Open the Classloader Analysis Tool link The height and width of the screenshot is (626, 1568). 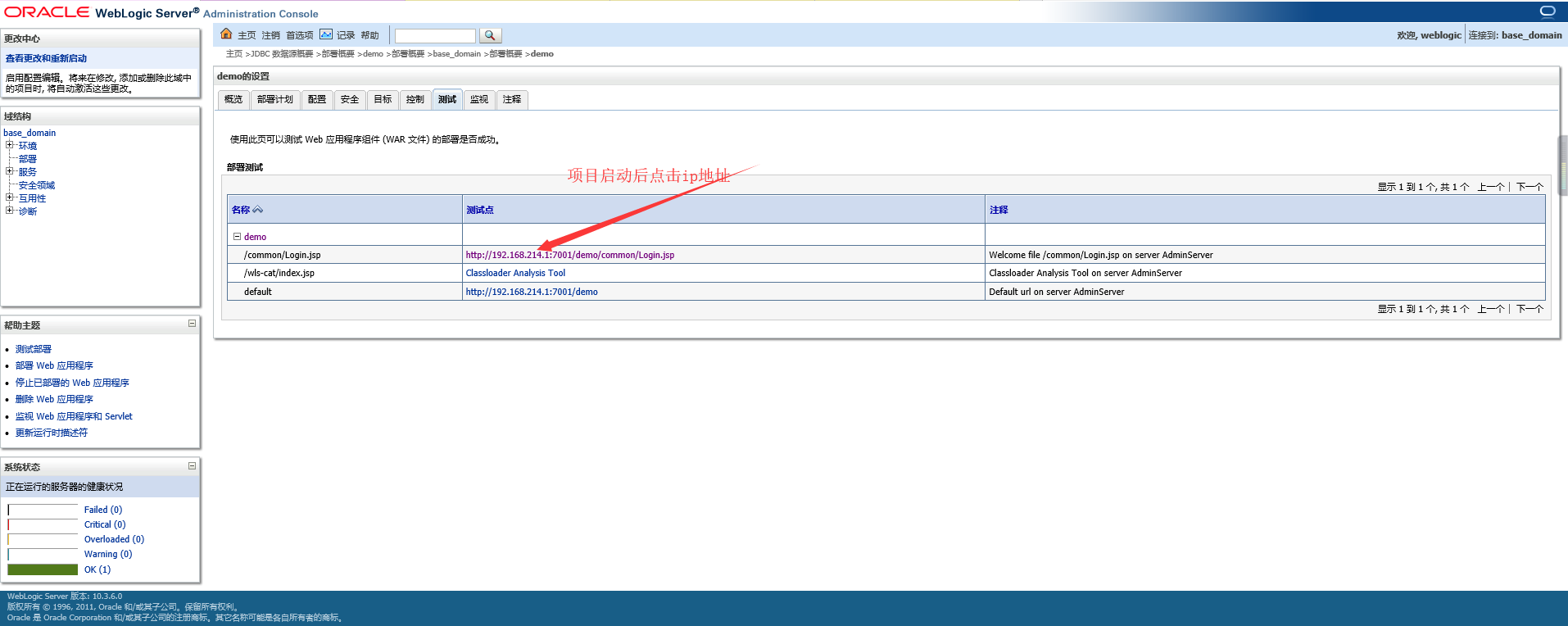pyautogui.click(x=515, y=273)
